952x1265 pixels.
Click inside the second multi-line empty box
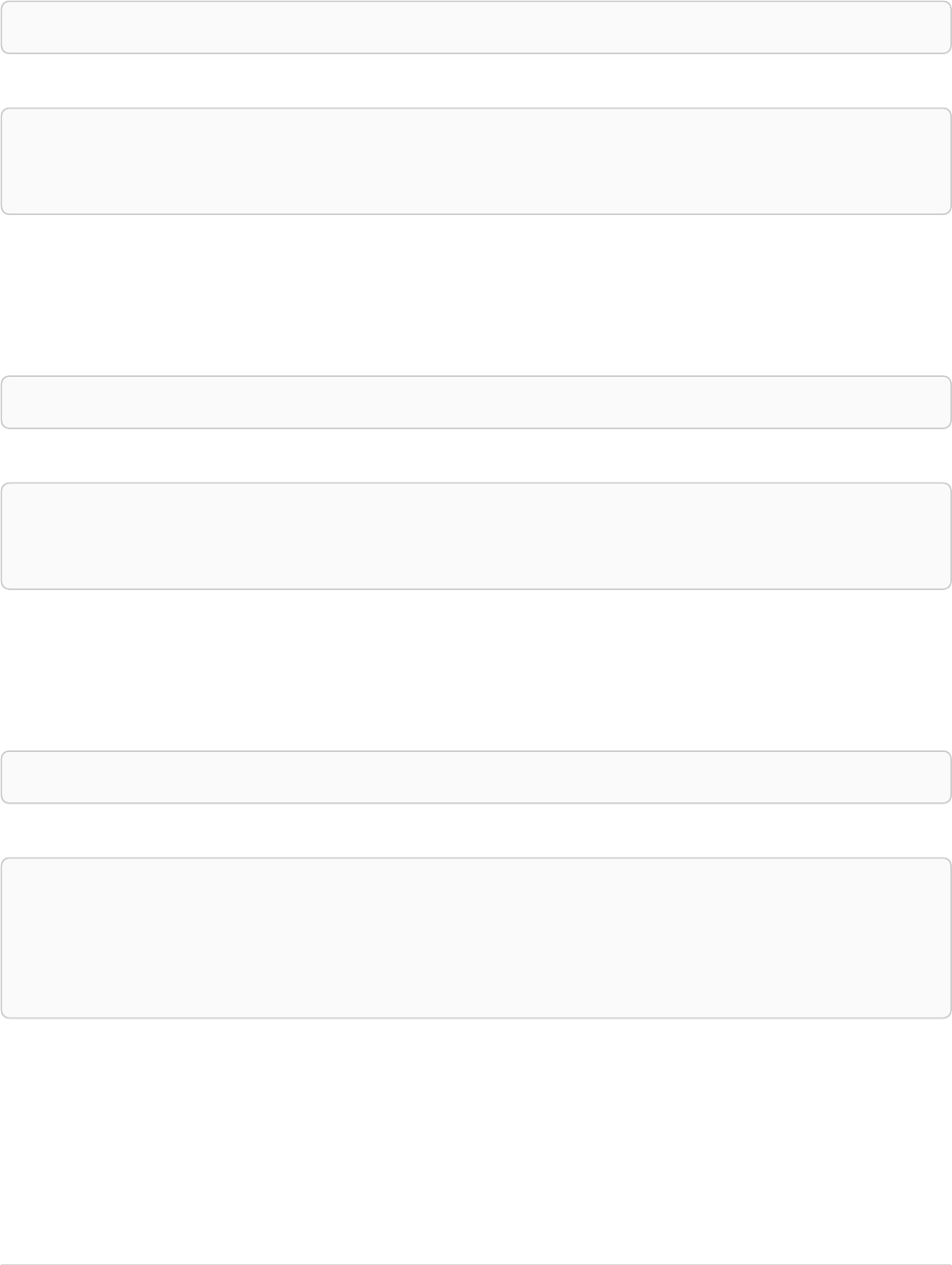point(476,536)
